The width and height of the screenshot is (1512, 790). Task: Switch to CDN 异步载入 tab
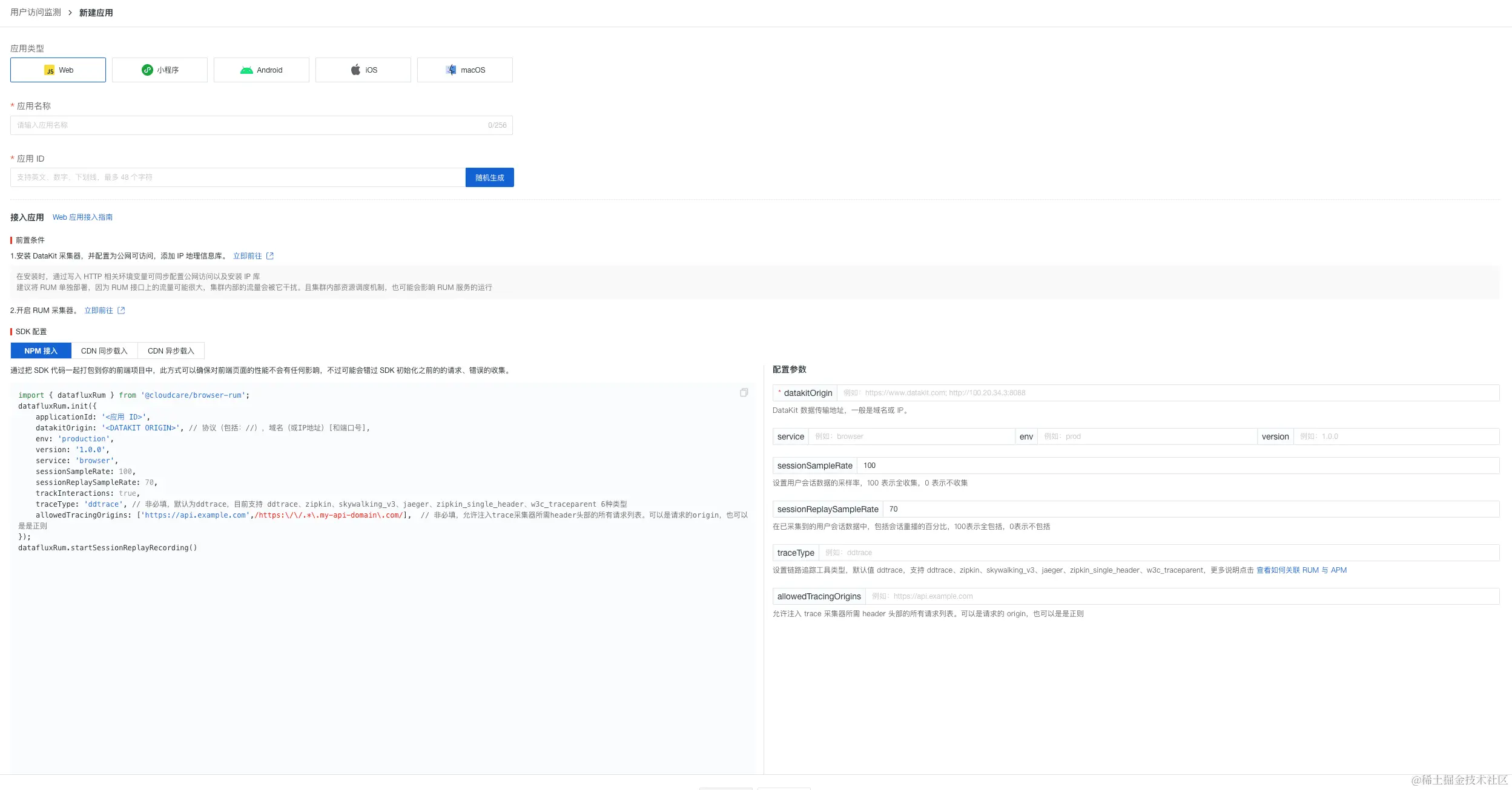coord(171,351)
